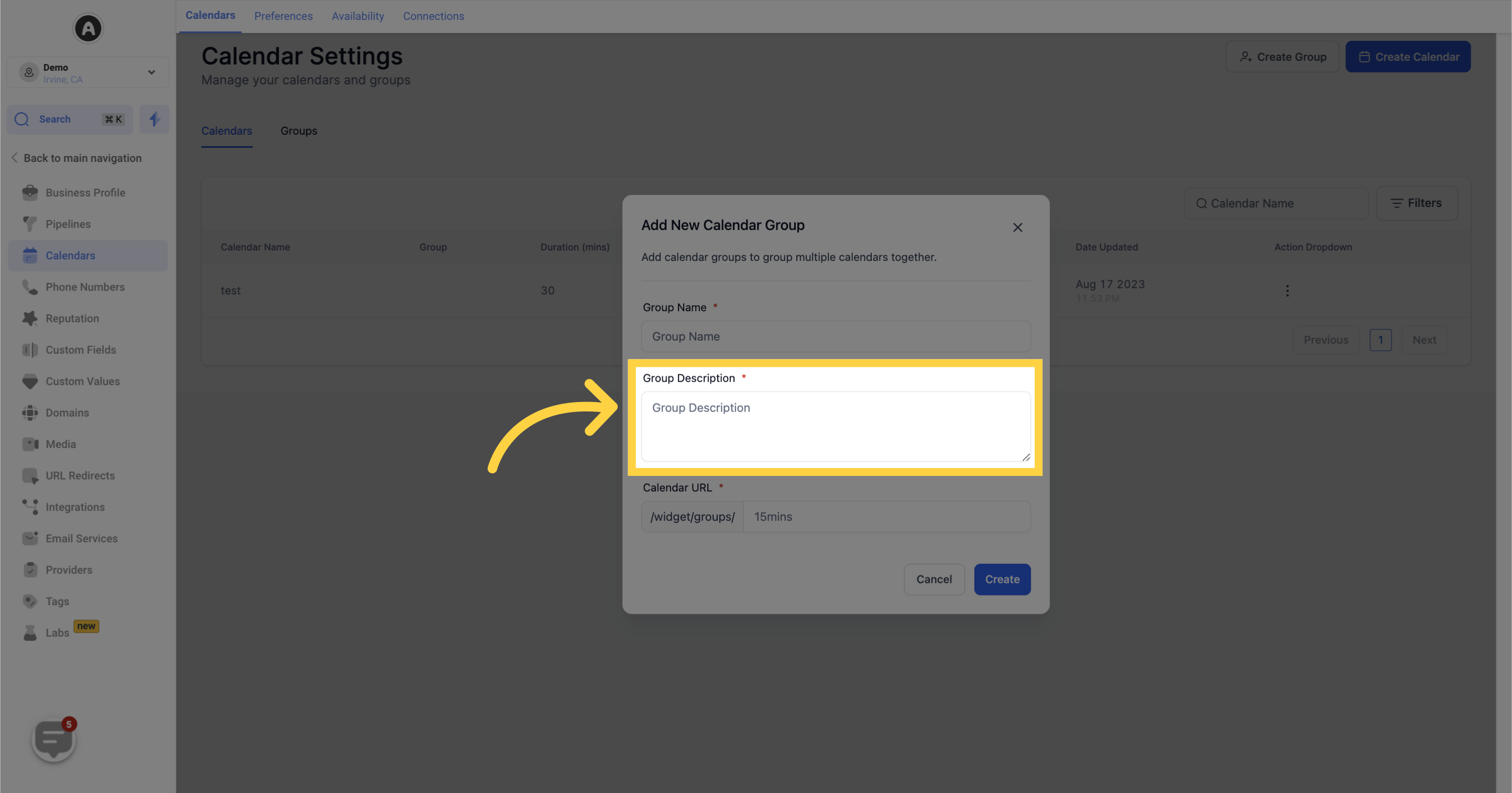This screenshot has height=793, width=1512.
Task: Open Phone Numbers settings
Action: coord(85,287)
